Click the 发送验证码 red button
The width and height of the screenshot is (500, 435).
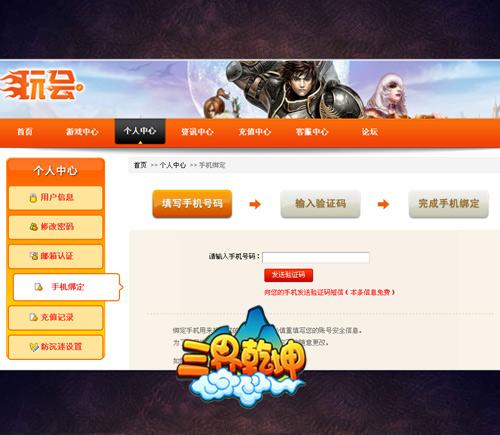point(288,275)
